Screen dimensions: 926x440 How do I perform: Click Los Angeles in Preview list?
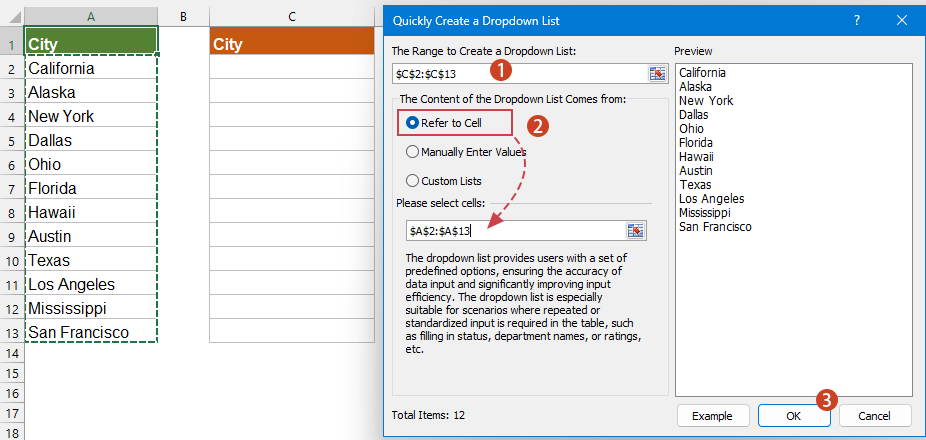pos(712,198)
